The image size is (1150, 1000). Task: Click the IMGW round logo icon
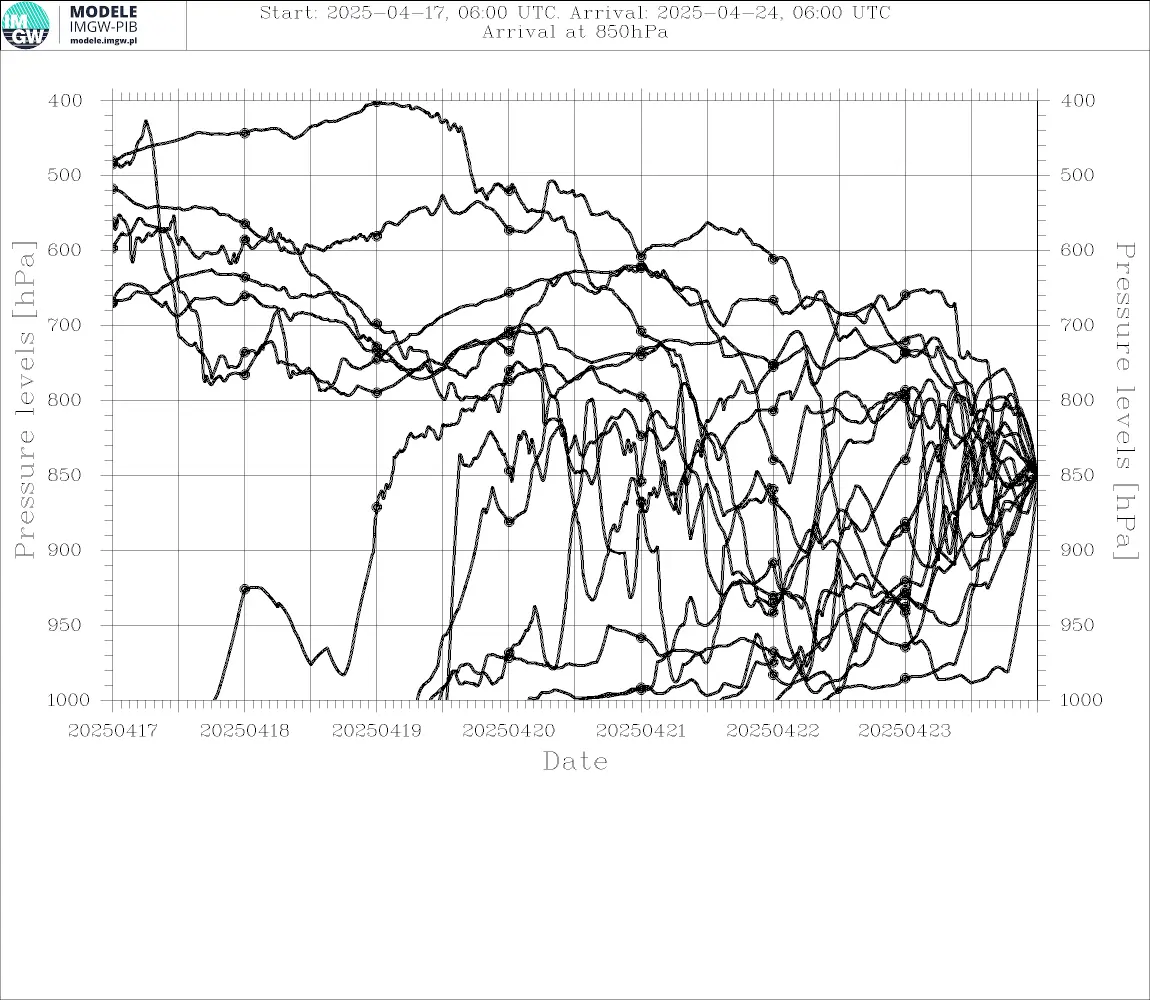click(26, 25)
